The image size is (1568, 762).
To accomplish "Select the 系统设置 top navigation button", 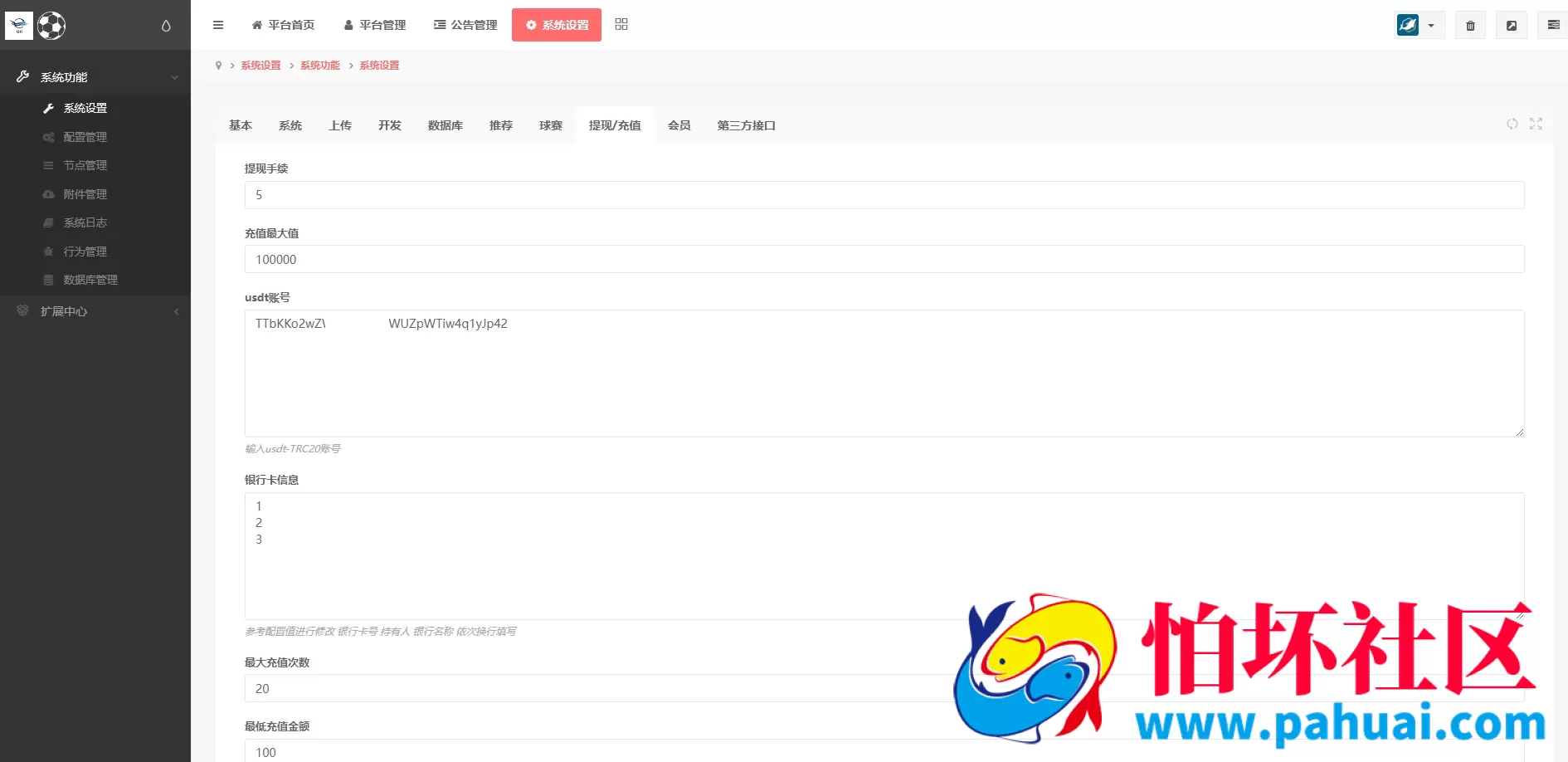I will pyautogui.click(x=557, y=25).
